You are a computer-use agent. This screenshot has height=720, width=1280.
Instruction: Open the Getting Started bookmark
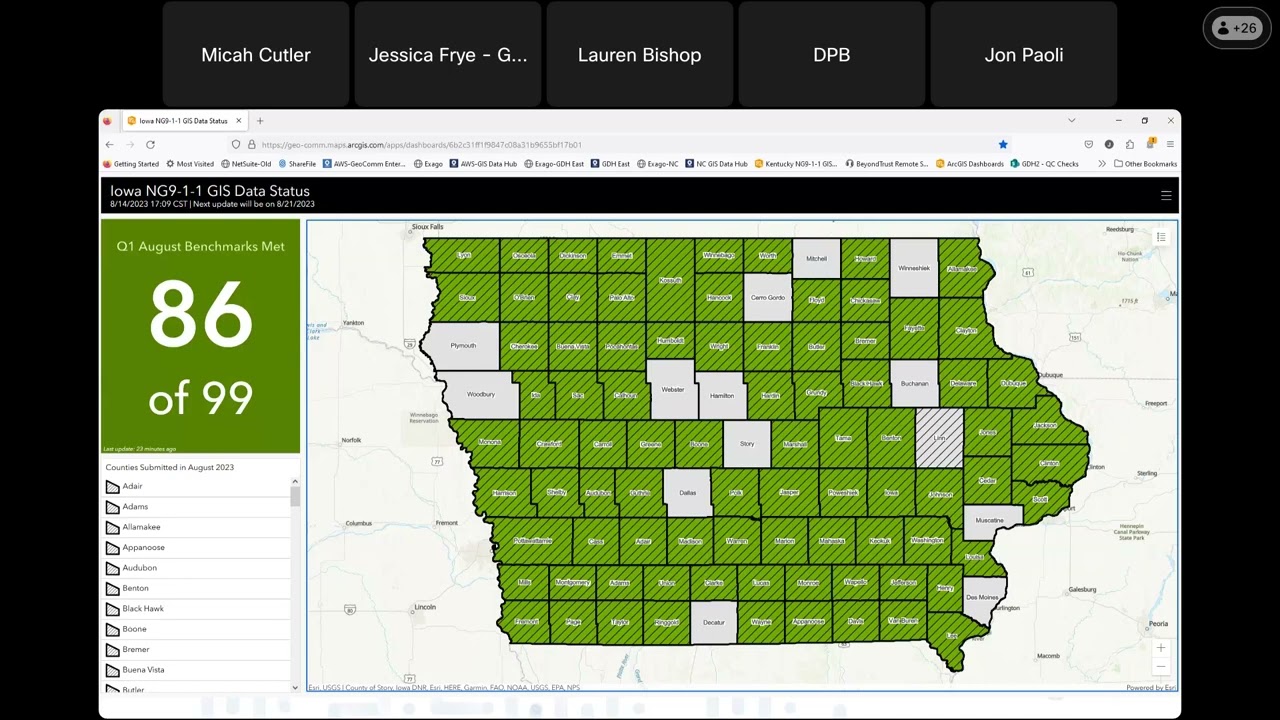(x=131, y=164)
